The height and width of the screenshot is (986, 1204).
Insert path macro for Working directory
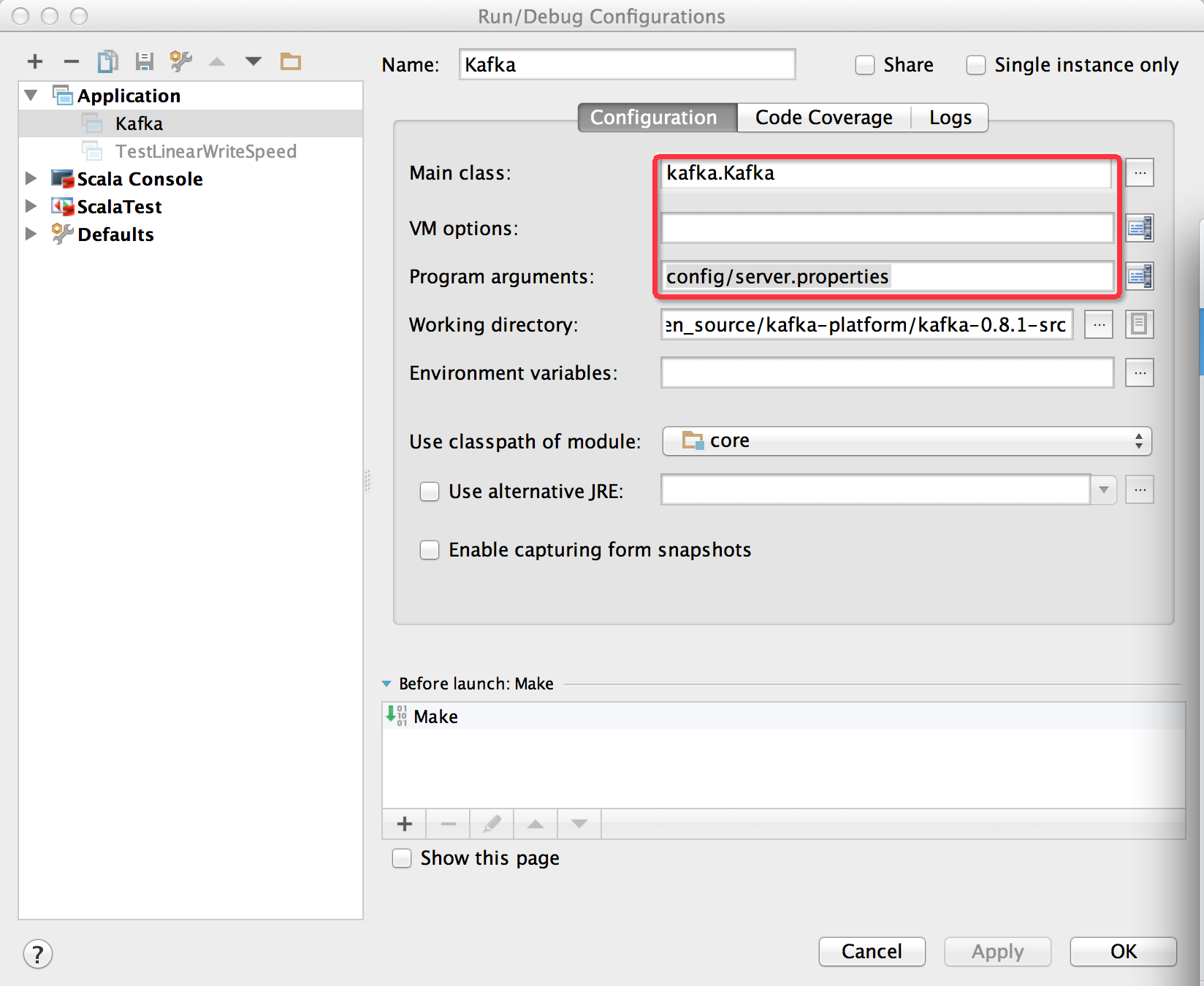tap(1140, 324)
